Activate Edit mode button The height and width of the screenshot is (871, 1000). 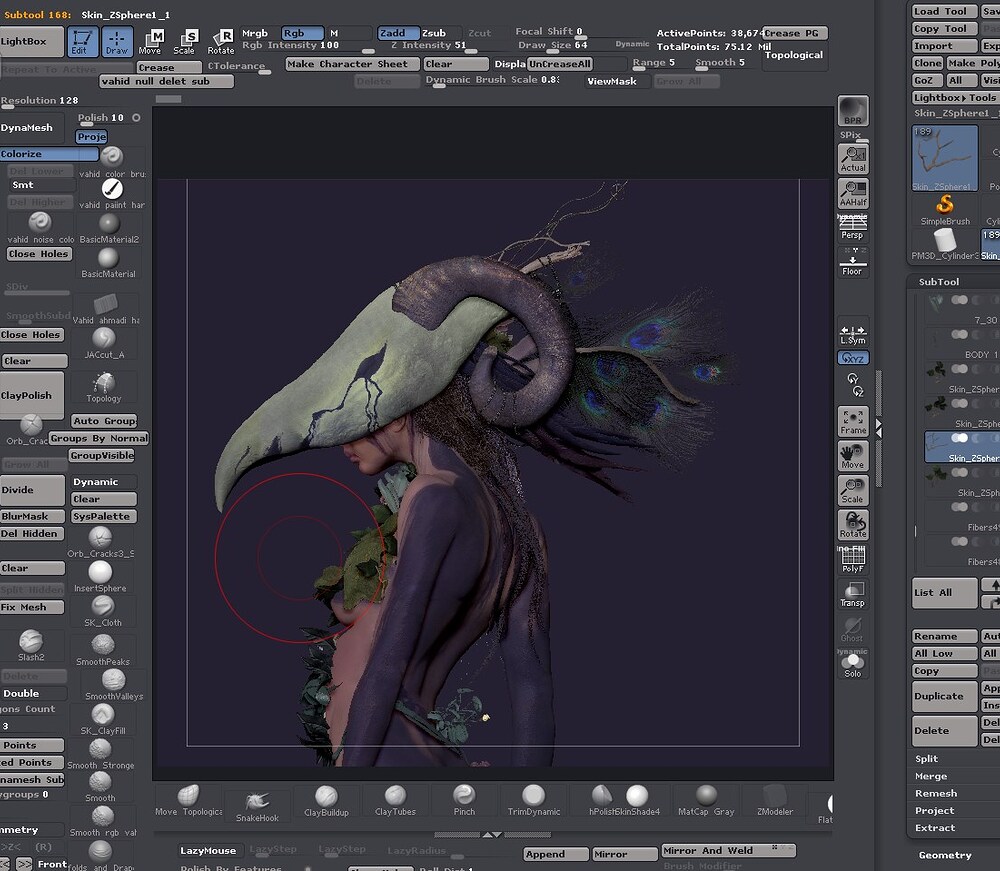83,41
